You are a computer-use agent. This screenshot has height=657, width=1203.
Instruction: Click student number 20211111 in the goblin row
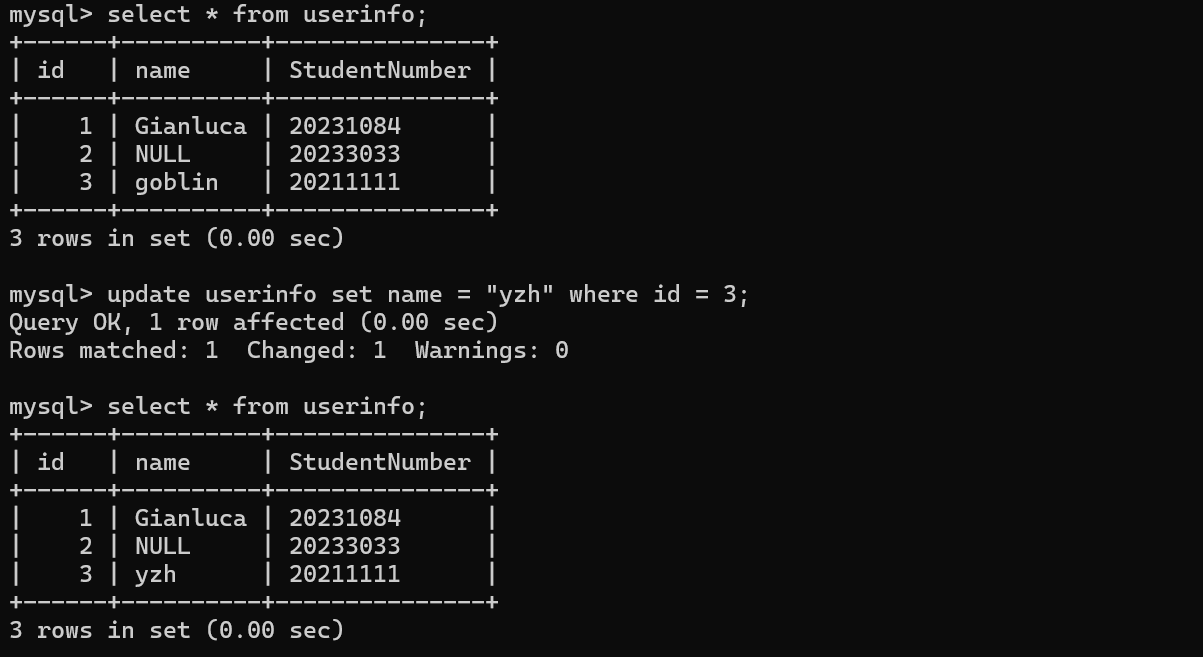[344, 182]
